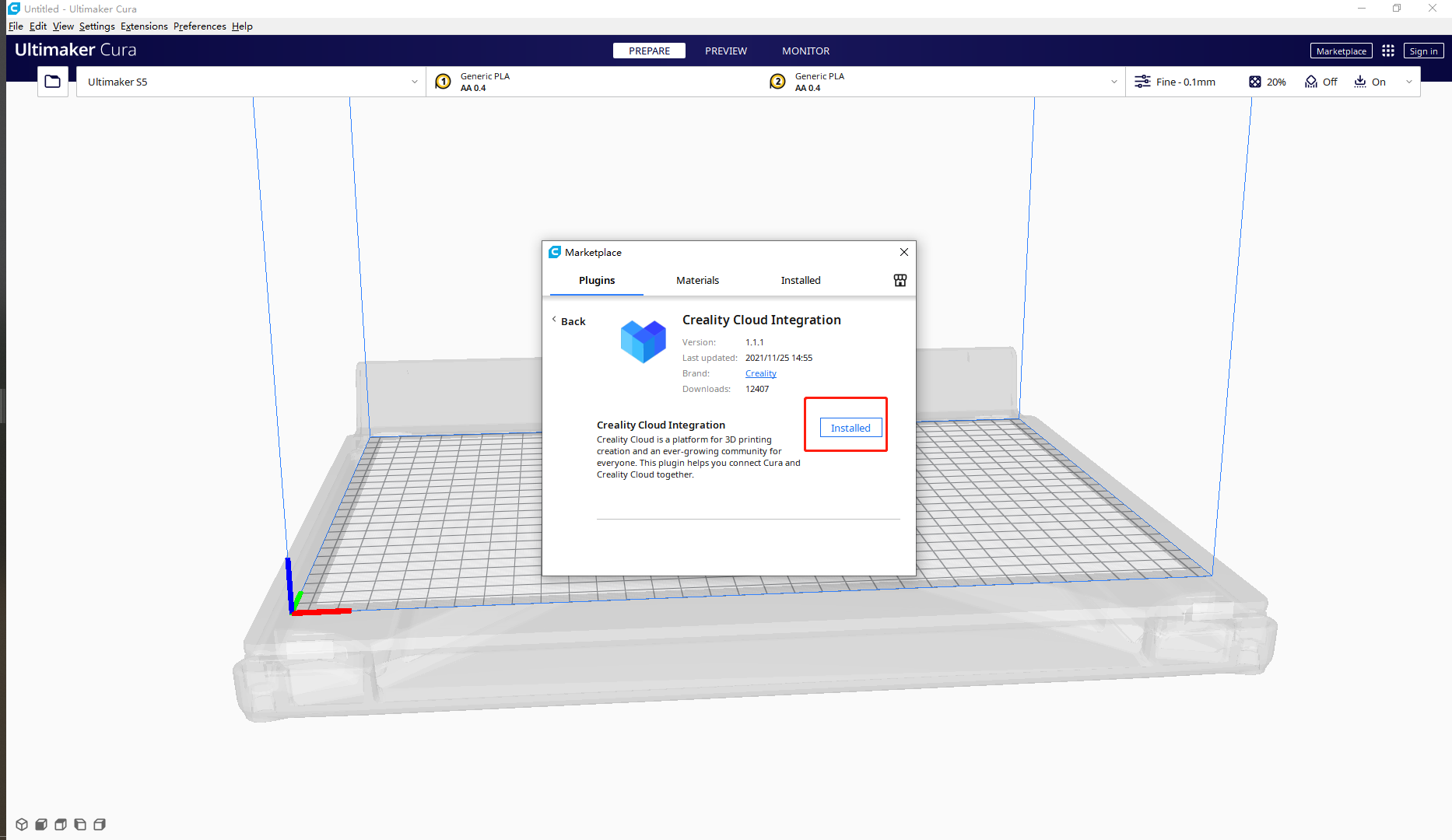Open the Creality brand link
1452x840 pixels.
[760, 373]
